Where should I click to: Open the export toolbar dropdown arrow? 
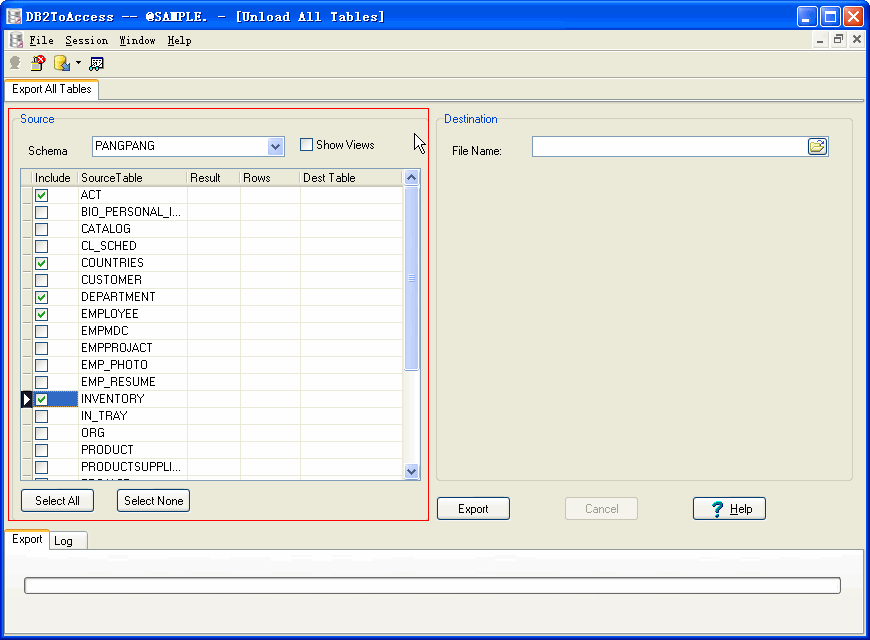(78, 63)
